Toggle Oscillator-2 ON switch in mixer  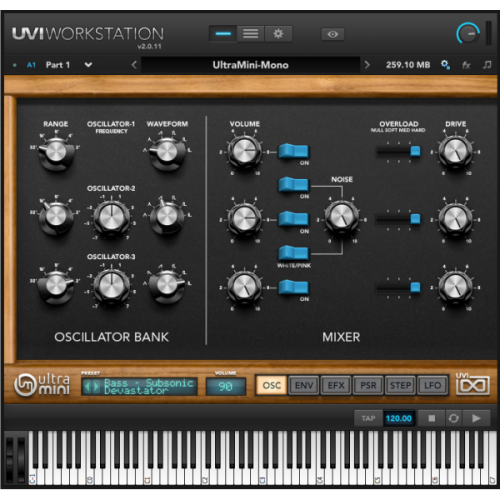[294, 219]
